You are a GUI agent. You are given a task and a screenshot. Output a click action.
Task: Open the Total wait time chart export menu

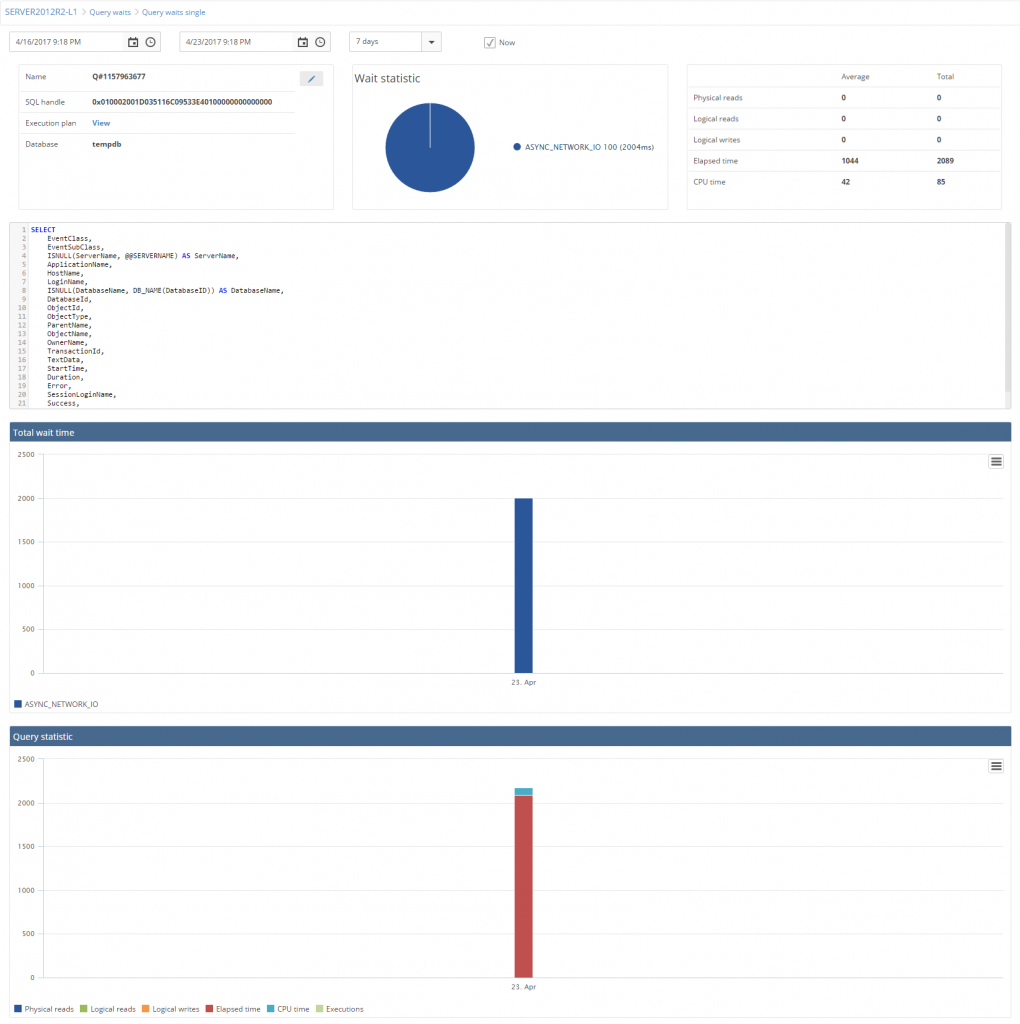[x=995, y=461]
